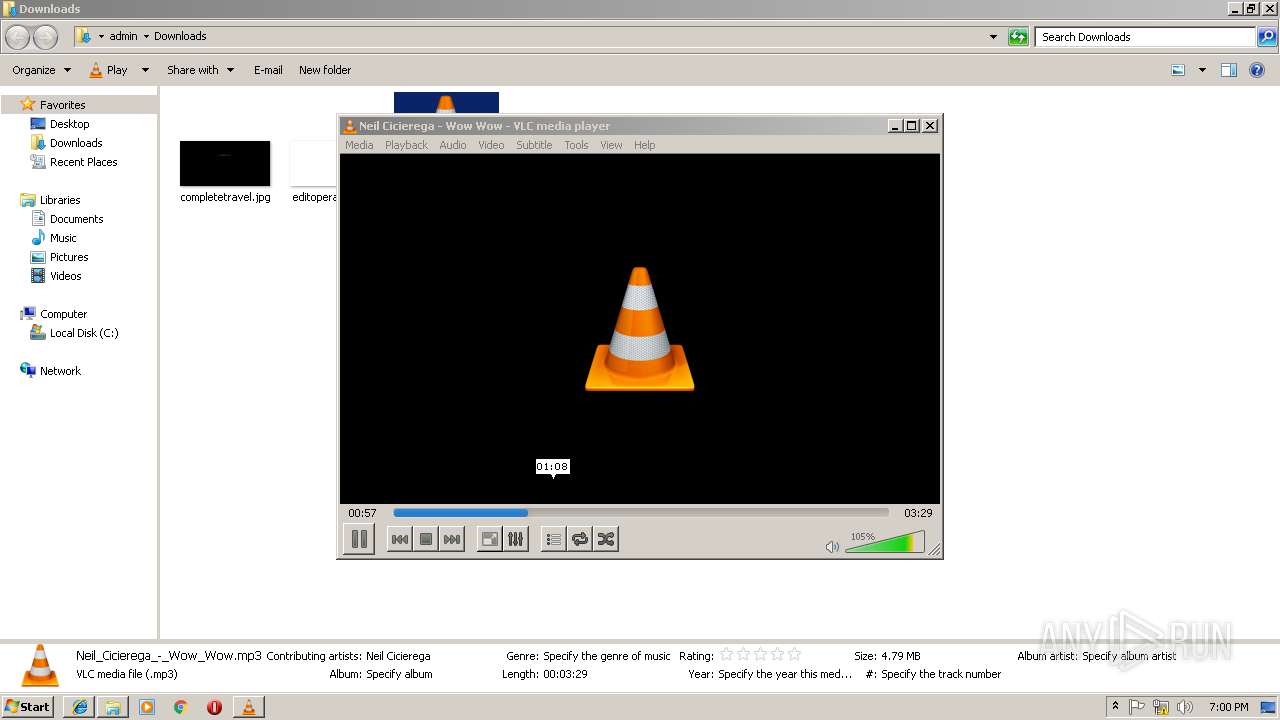Mute audio via VLC speaker icon
Viewport: 1280px width, 720px height.
(x=832, y=546)
